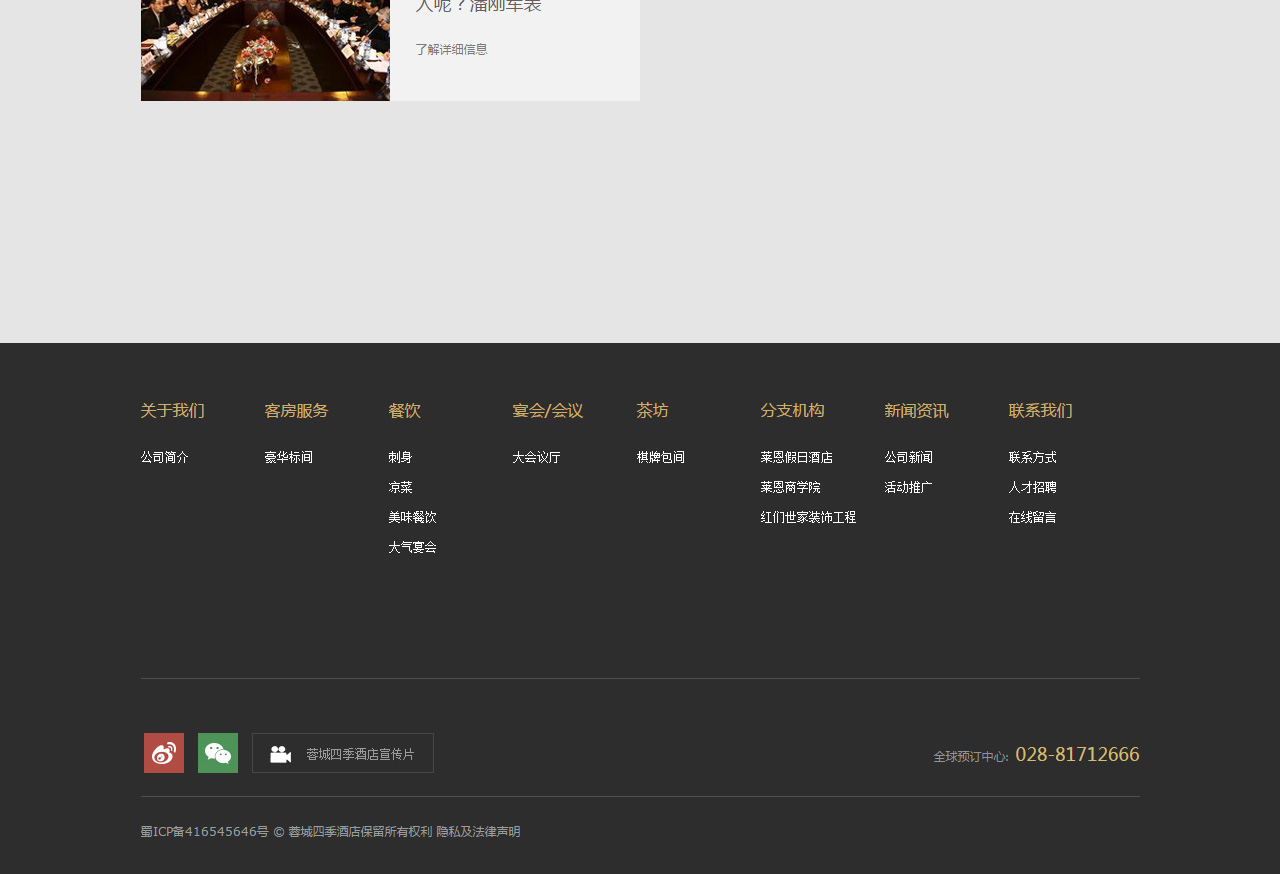Open 莱恩假日酒店 branch link
The image size is (1280, 874).
click(x=796, y=457)
